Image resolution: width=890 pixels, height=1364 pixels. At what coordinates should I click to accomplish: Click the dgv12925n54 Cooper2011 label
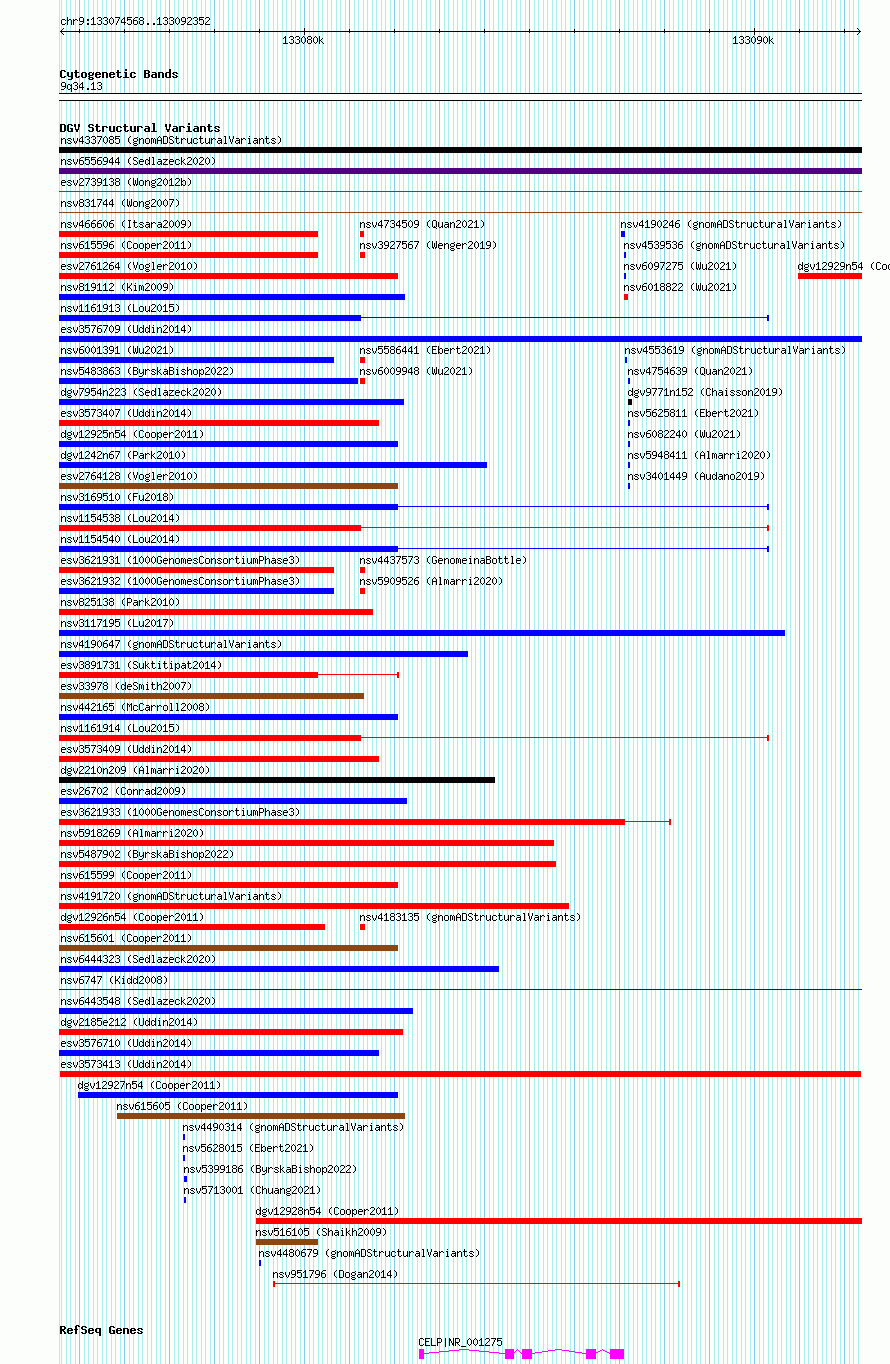pyautogui.click(x=132, y=434)
